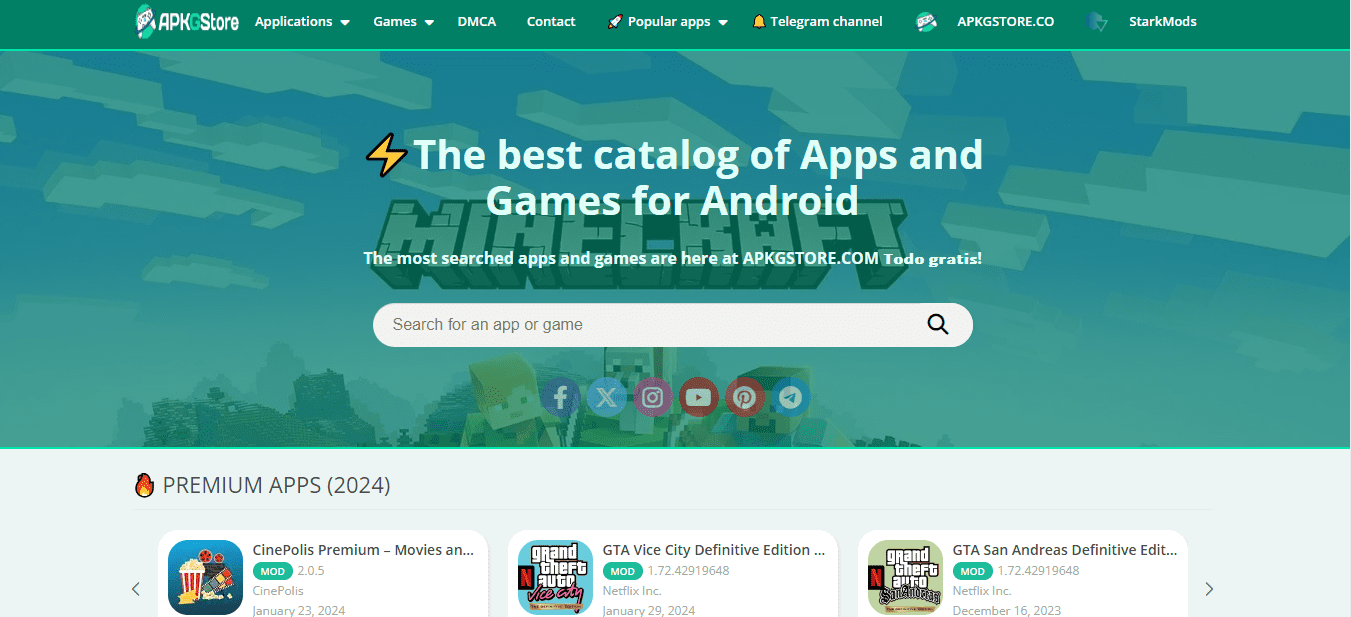
Task: Open the Popular apps menu
Action: tap(669, 21)
